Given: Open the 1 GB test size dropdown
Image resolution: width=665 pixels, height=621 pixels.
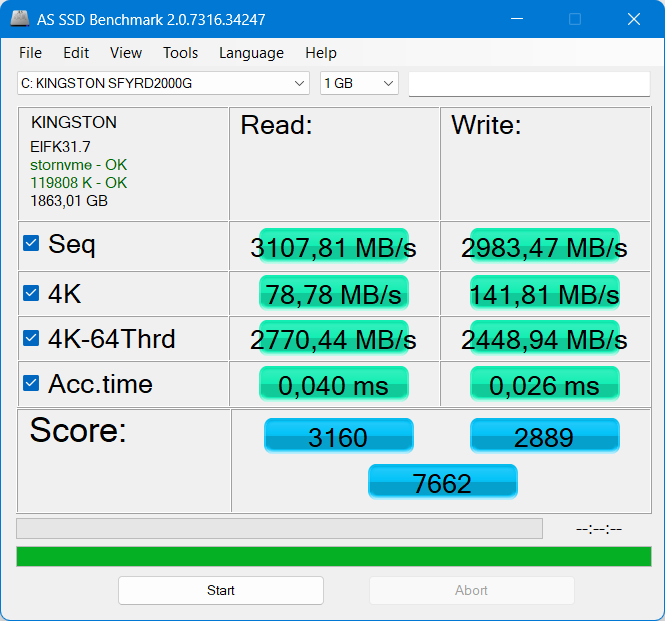Looking at the screenshot, I should (359, 83).
